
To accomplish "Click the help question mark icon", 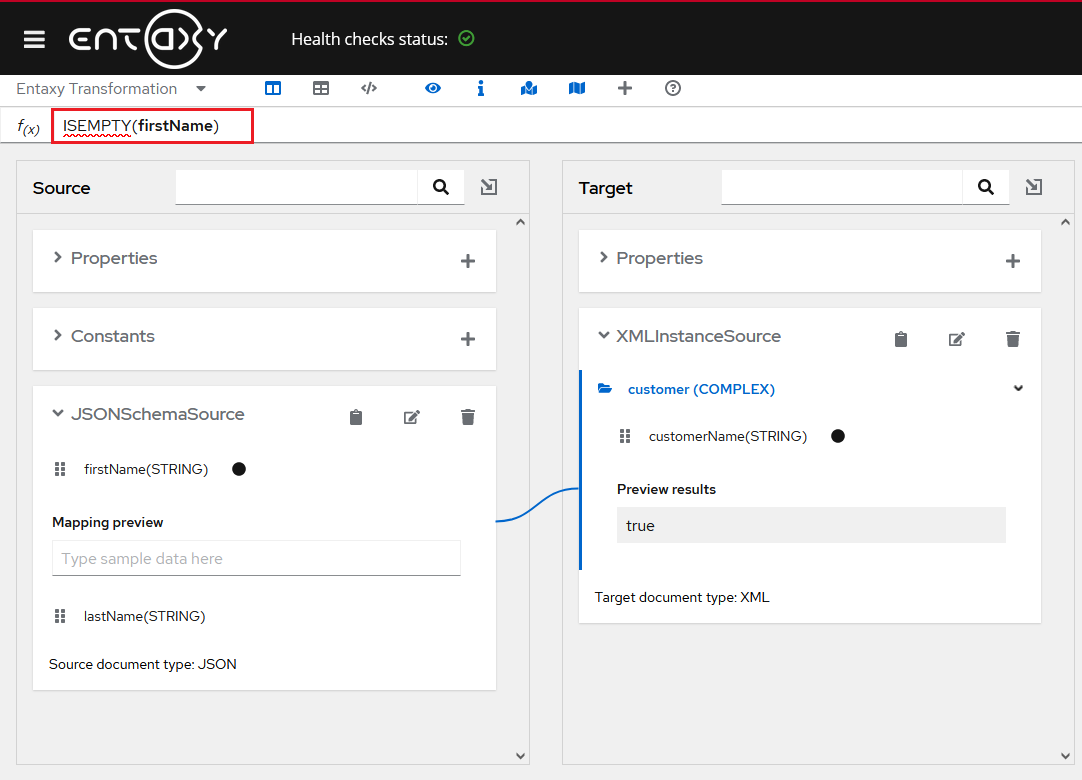I will coord(673,88).
